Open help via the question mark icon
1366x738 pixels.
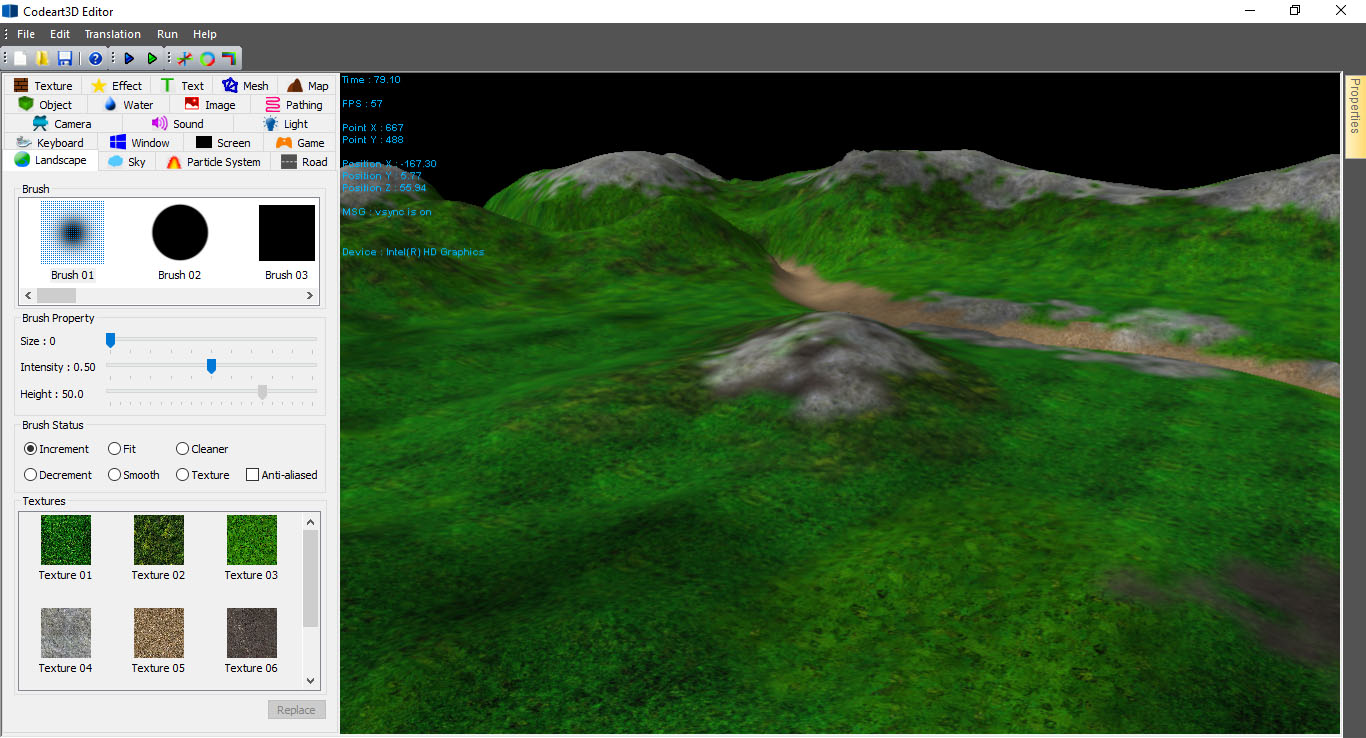[x=95, y=59]
